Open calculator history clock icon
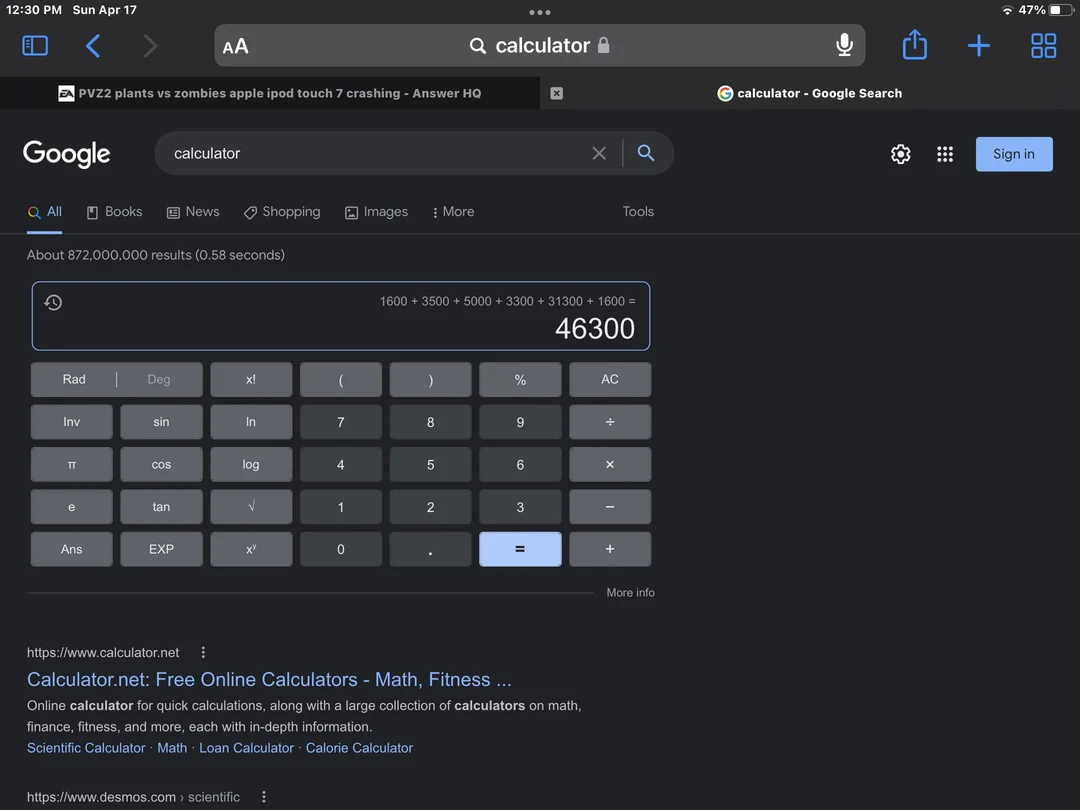 (x=54, y=302)
